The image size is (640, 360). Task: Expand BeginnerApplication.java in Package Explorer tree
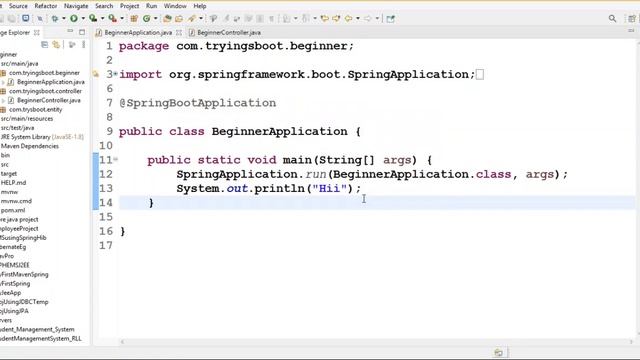tap(3, 82)
